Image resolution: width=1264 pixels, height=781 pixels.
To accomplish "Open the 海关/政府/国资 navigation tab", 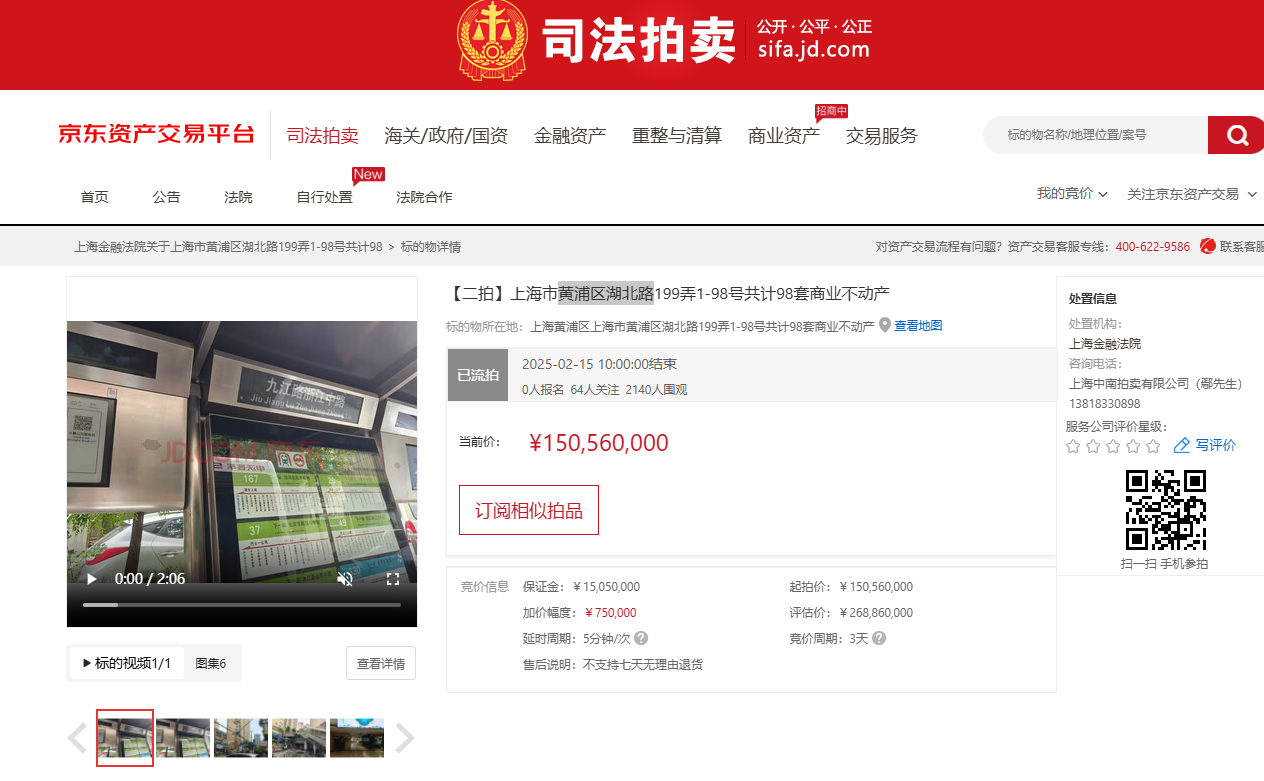I will pos(446,136).
